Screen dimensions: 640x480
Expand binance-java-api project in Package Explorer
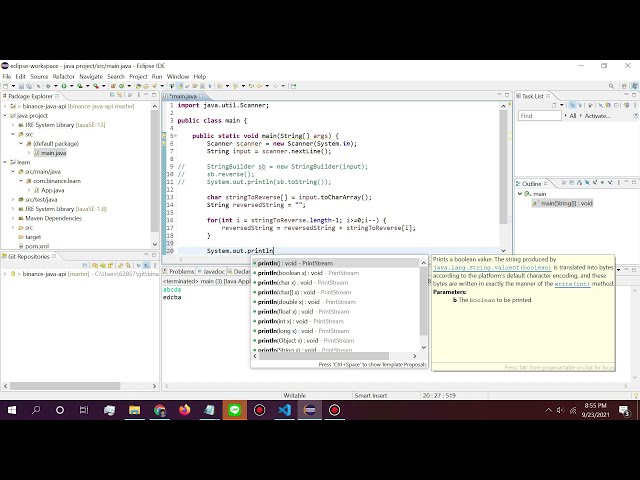(5, 106)
